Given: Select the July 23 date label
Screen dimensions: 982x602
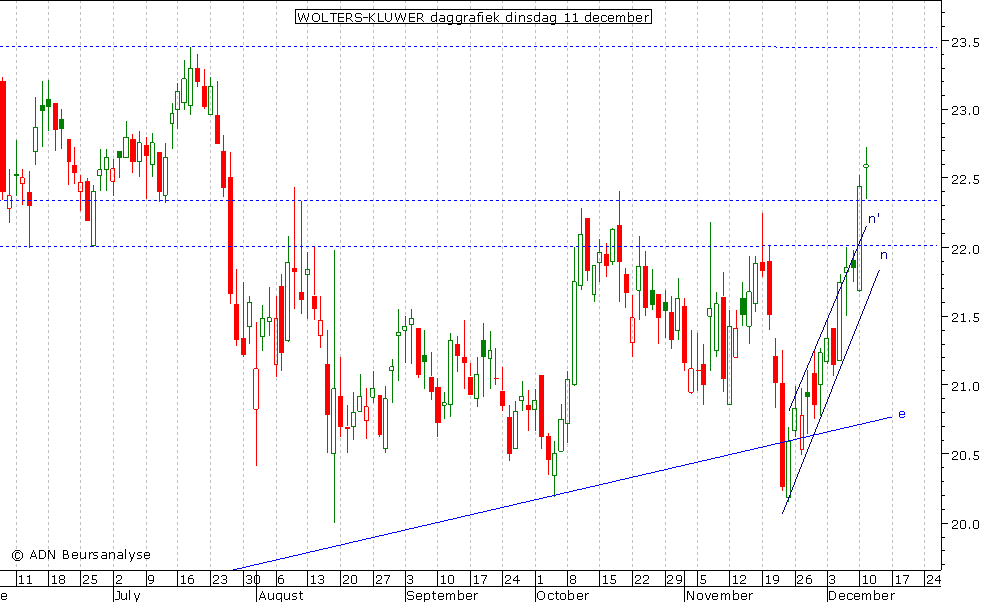Looking at the screenshot, I should tap(220, 579).
